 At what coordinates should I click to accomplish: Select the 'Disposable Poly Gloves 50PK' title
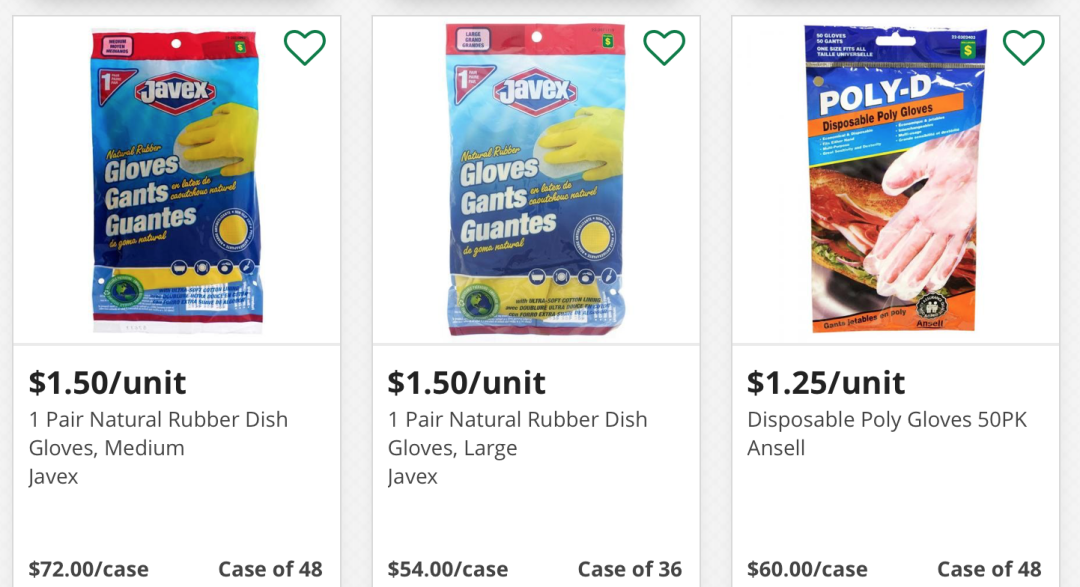pyautogui.click(x=887, y=420)
